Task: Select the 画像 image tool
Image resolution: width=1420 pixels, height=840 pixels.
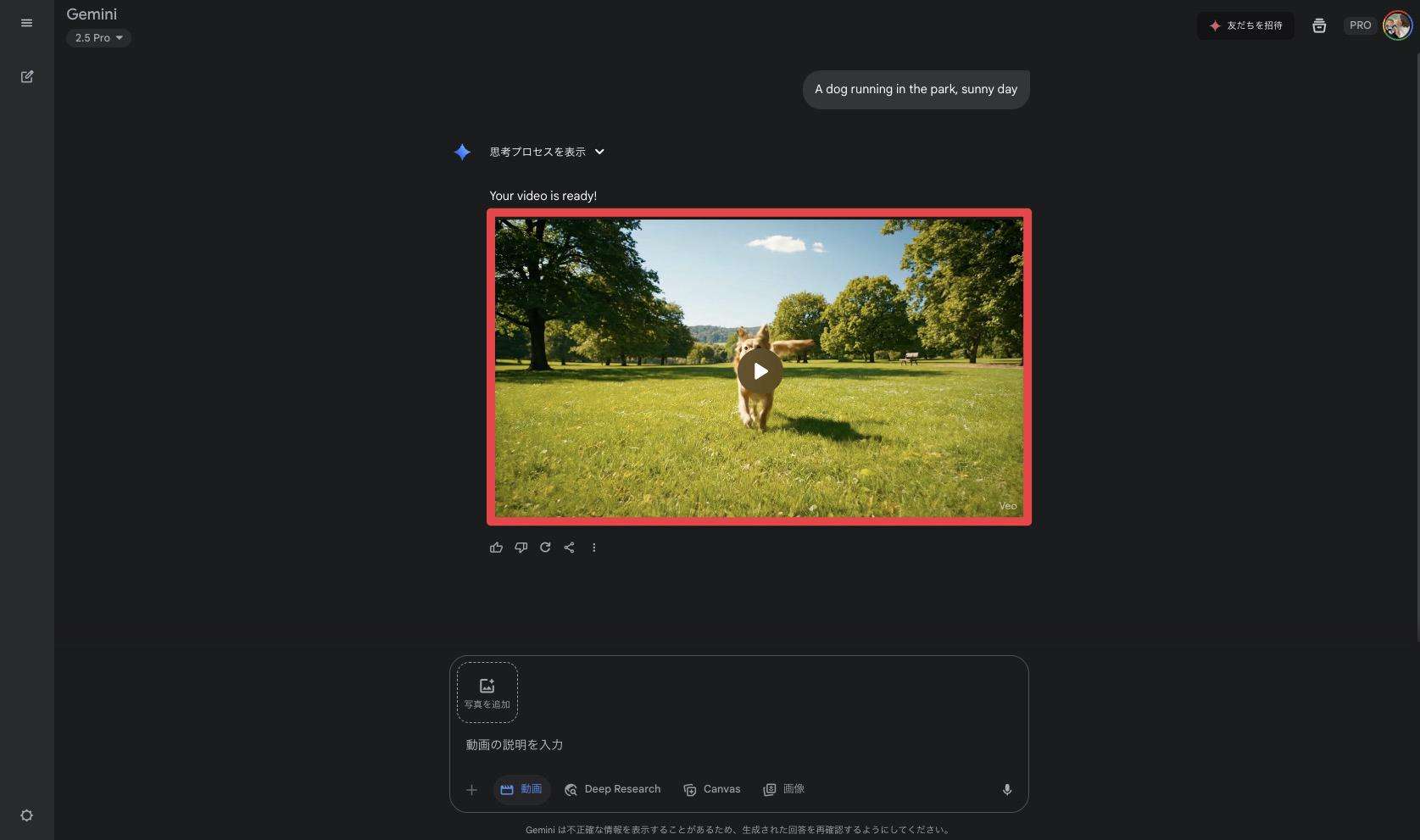Action: (783, 789)
